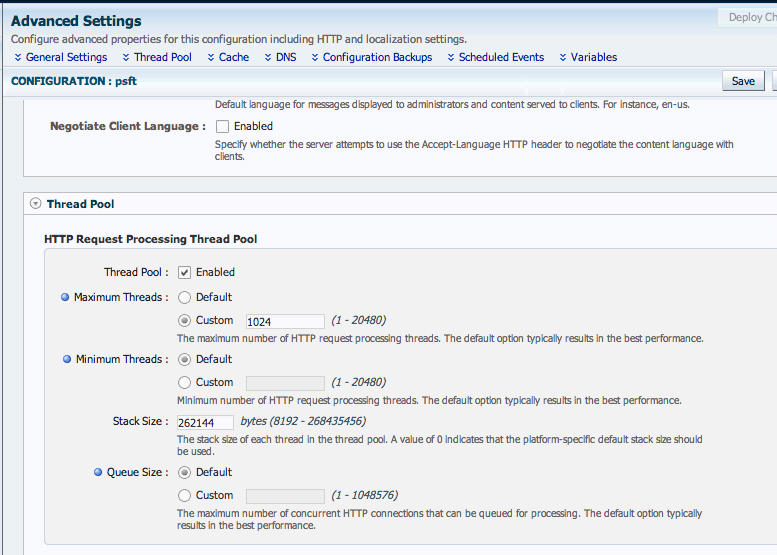Screen dimensions: 777x555
Task: Click the chevron icon beside Scheduled Events
Action: [450, 57]
